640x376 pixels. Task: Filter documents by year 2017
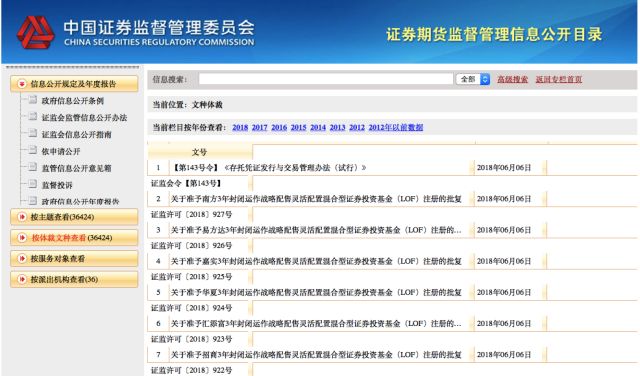(260, 127)
